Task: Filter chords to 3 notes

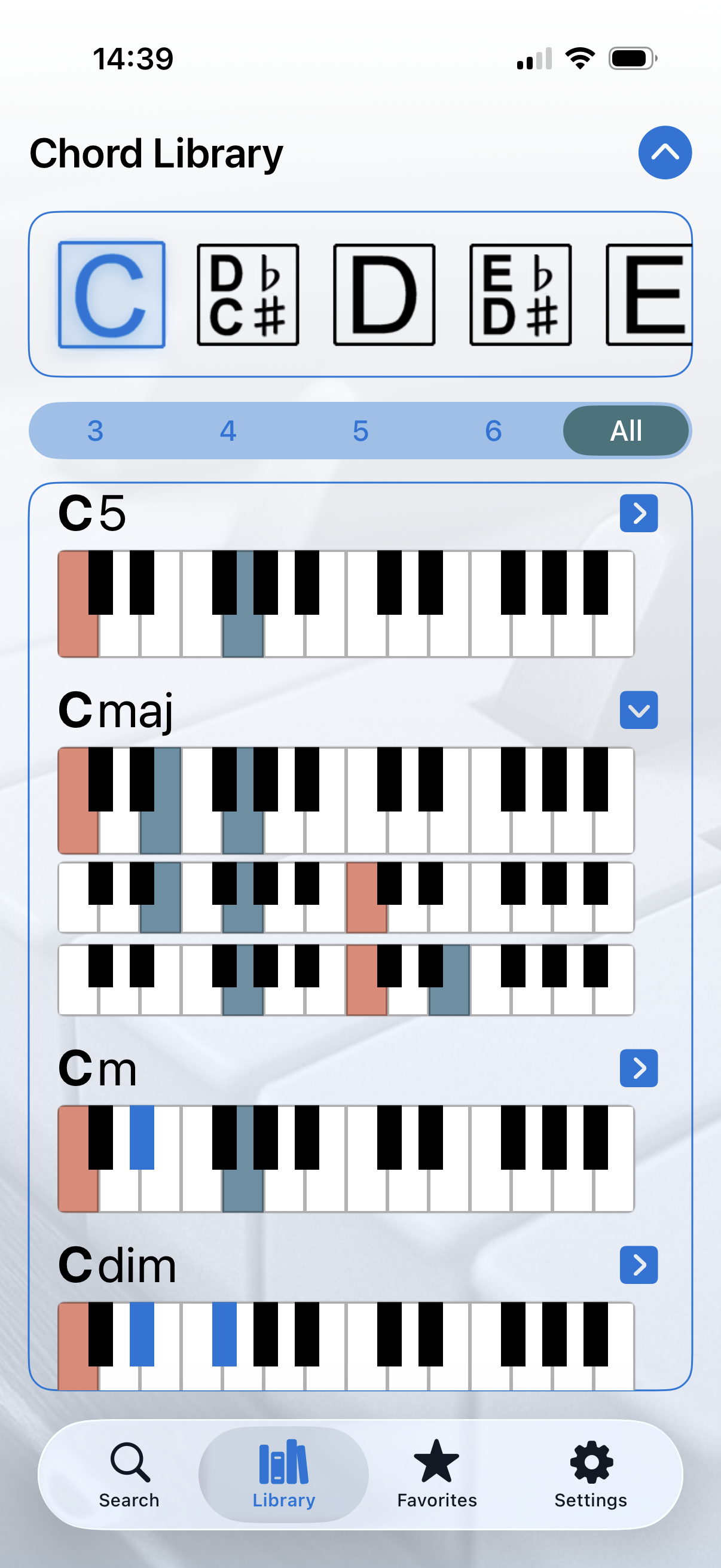Action: coord(96,431)
